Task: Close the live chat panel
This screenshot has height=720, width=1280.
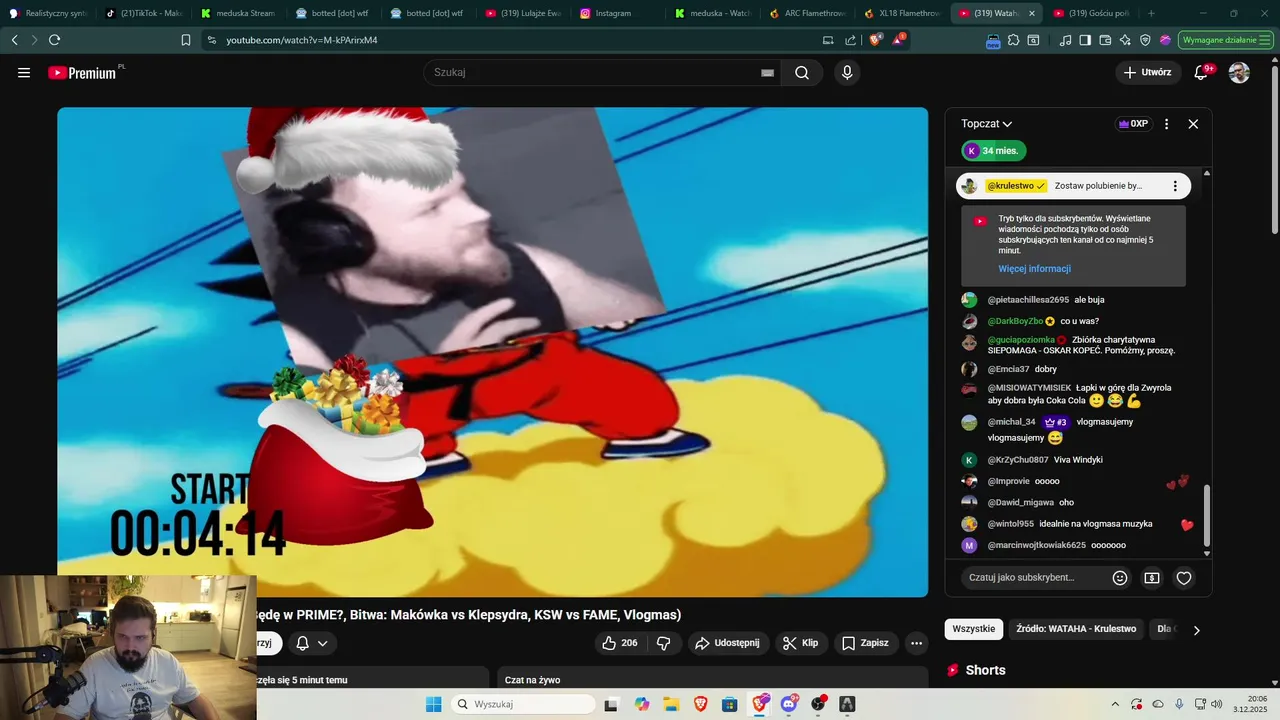Action: pos(1193,124)
